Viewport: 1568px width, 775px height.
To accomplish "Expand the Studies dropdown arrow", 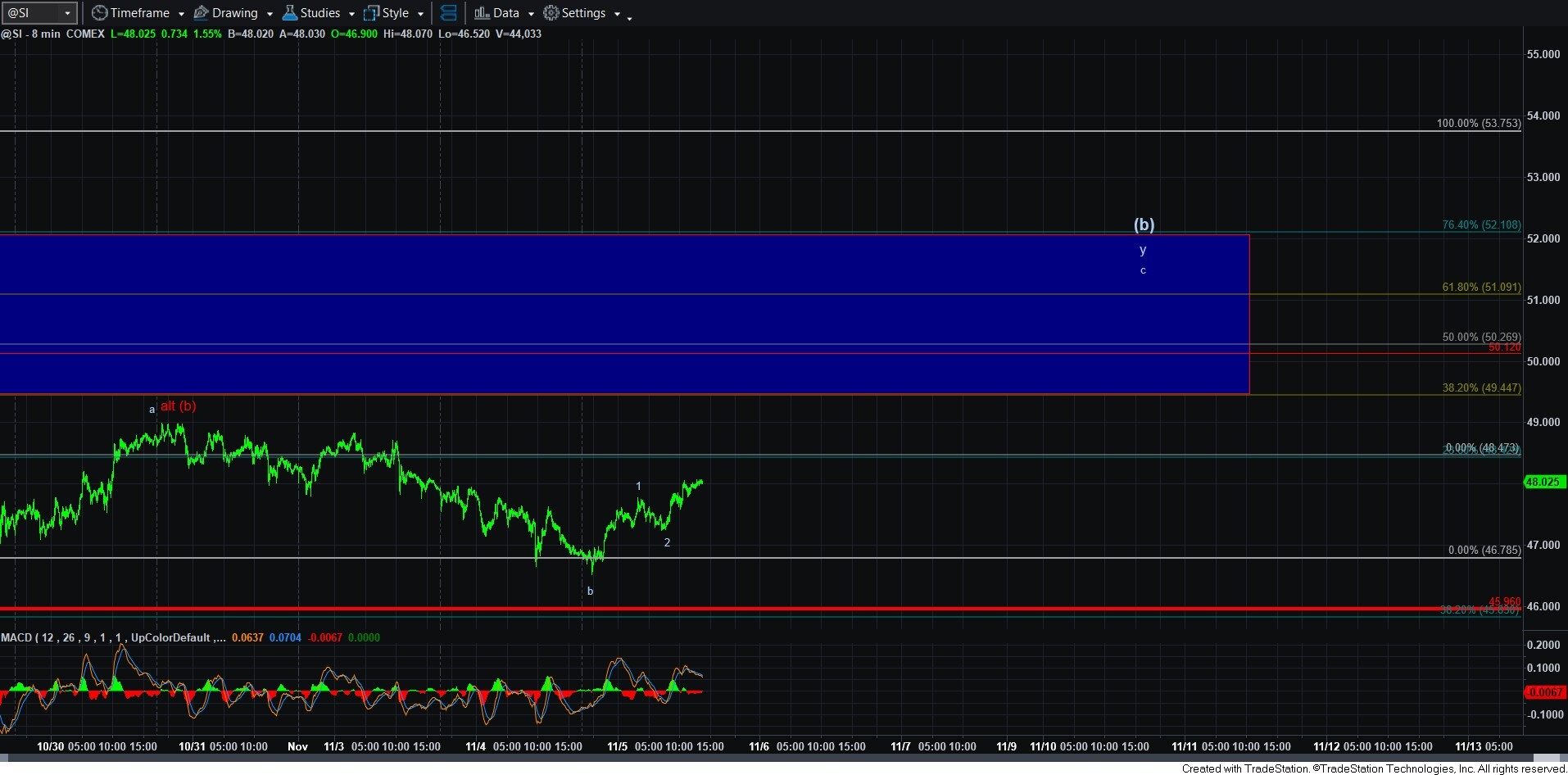I will click(x=351, y=14).
